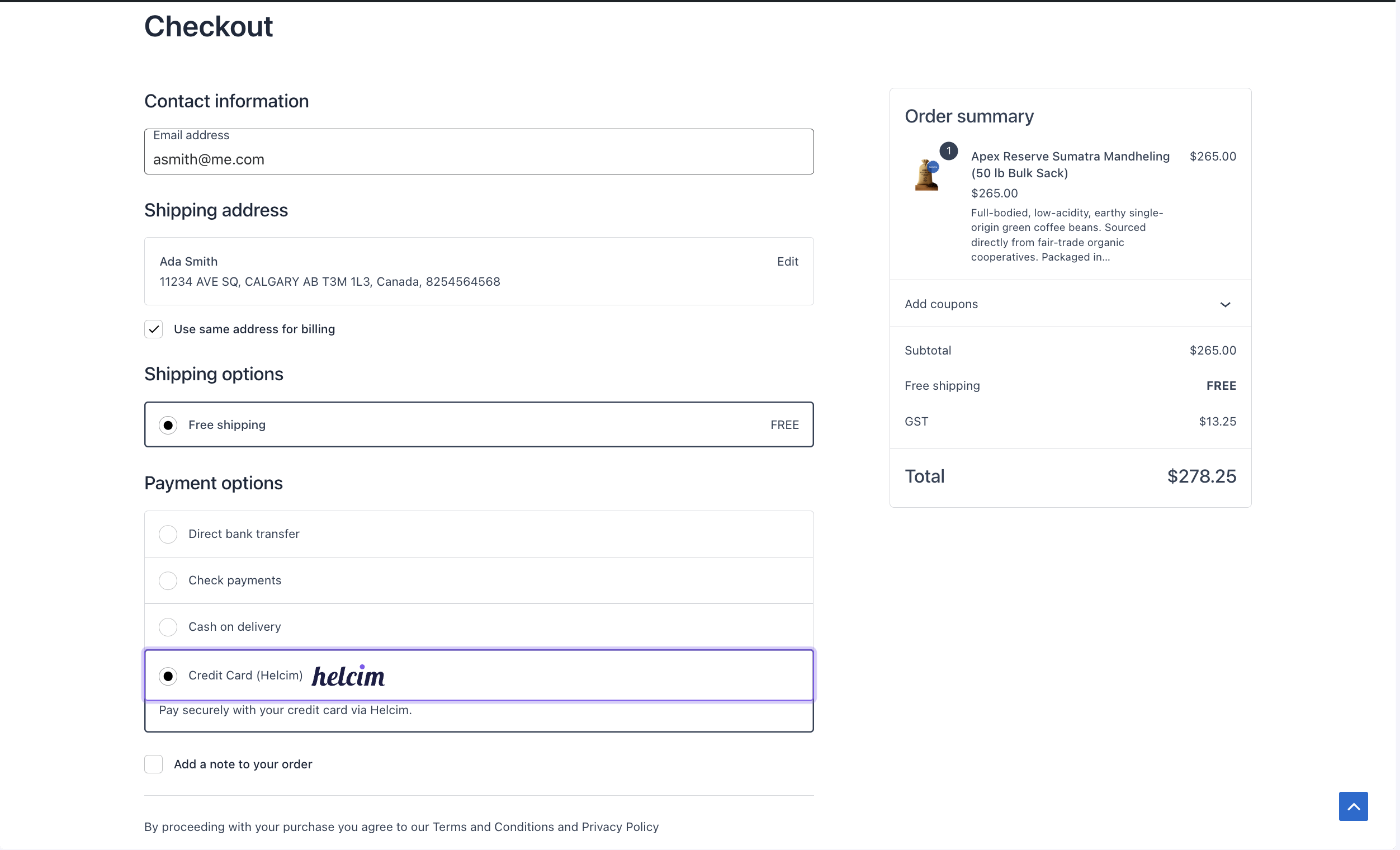Edit the shipping address
Screen dimensions: 1400x850
[787, 261]
